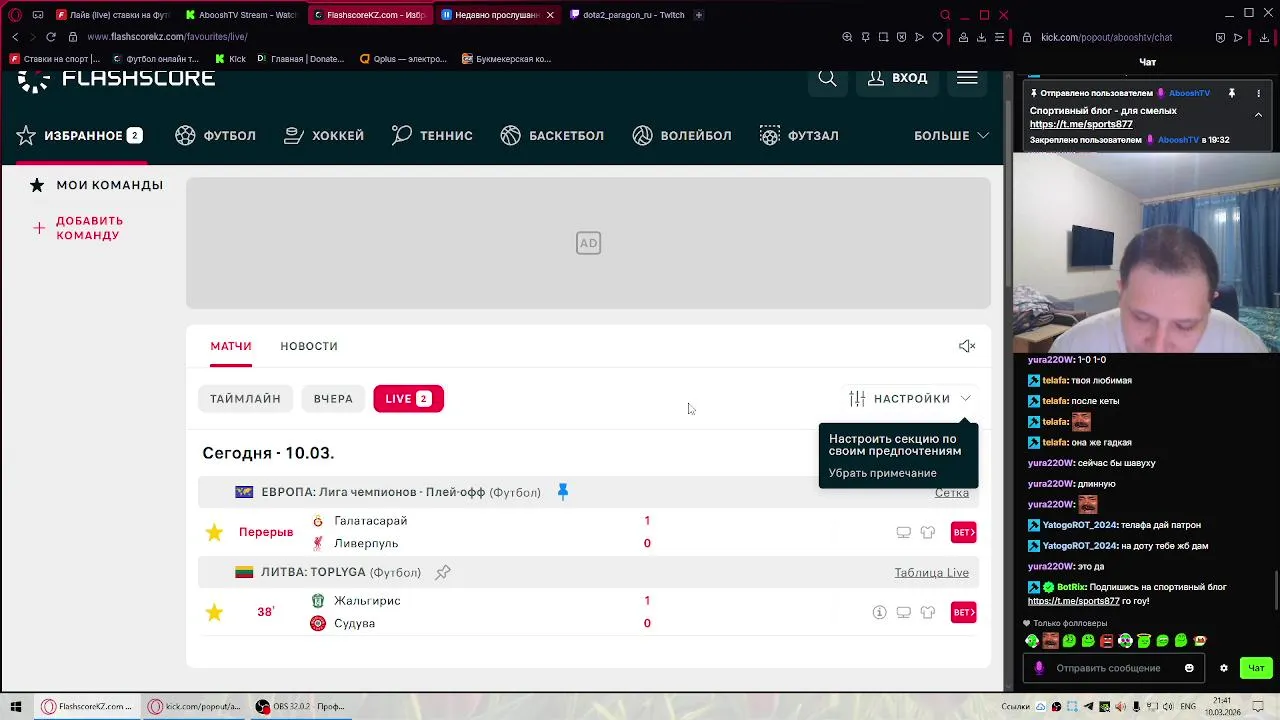The image size is (1280, 720).
Task: Open the Flashscore search magnifier icon
Action: tap(827, 78)
